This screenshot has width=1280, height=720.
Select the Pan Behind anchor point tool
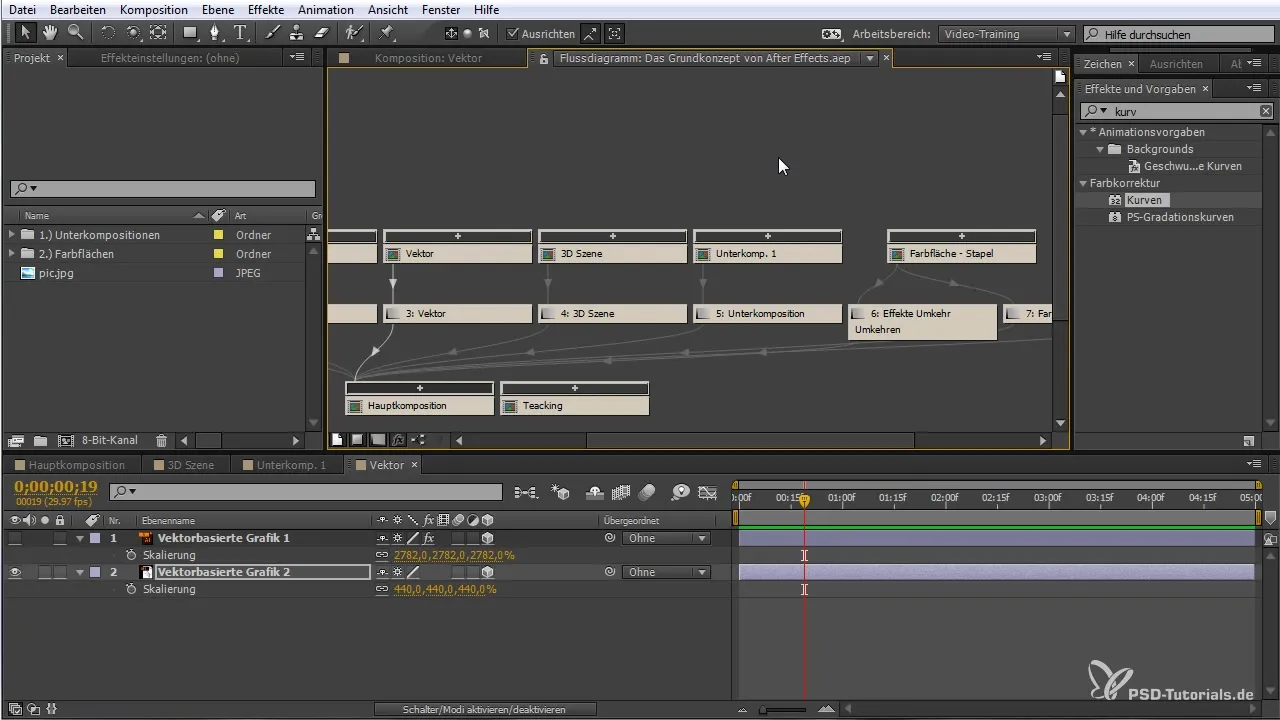[159, 33]
